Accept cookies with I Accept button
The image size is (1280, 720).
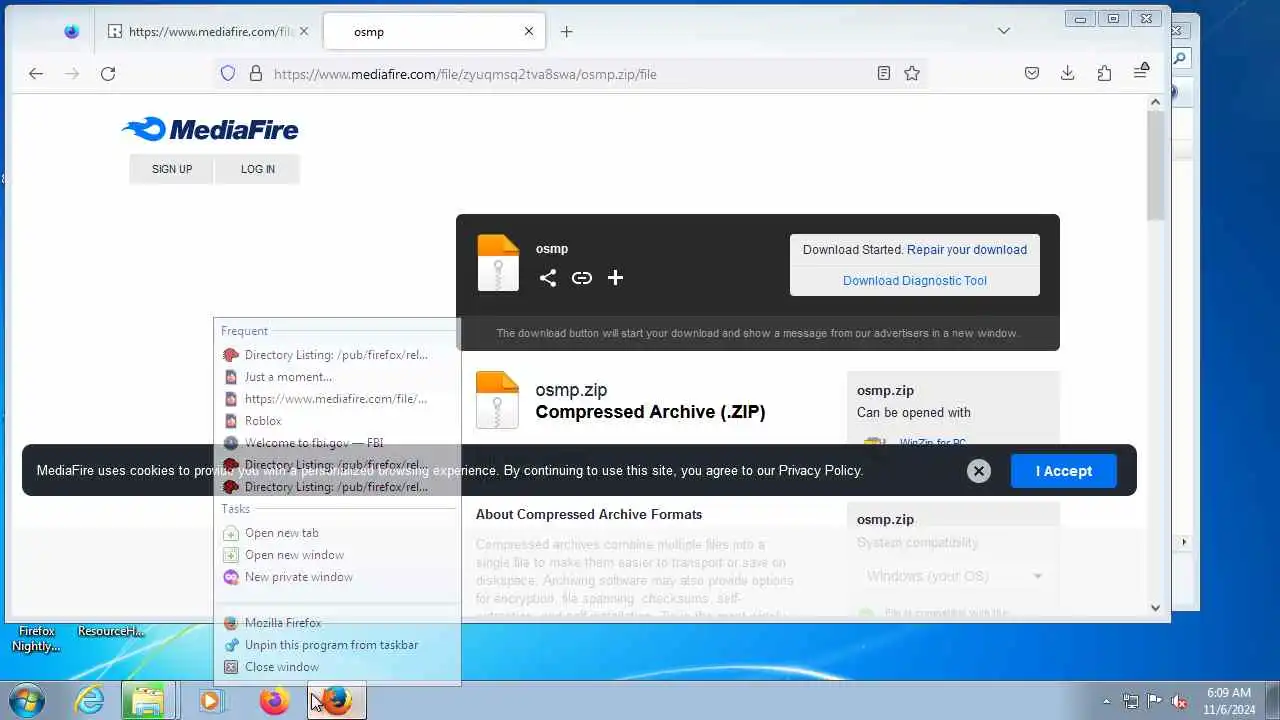pos(1063,471)
